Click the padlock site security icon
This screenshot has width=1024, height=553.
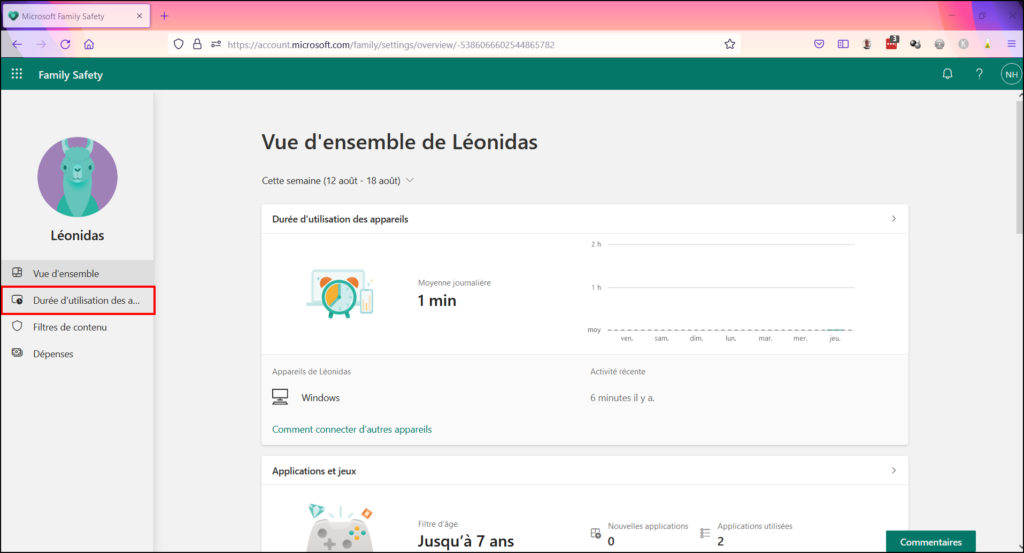pyautogui.click(x=197, y=44)
